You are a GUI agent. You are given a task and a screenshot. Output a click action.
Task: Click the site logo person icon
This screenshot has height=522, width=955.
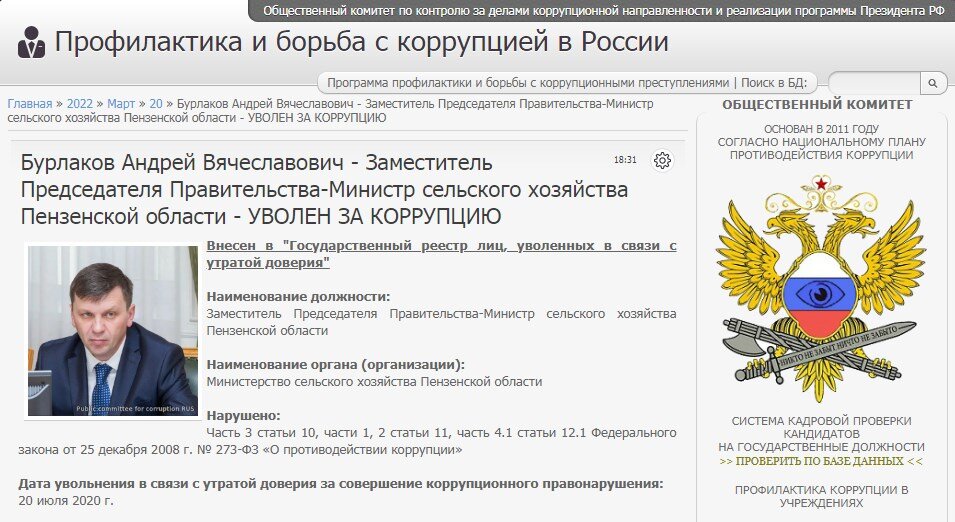tap(31, 43)
